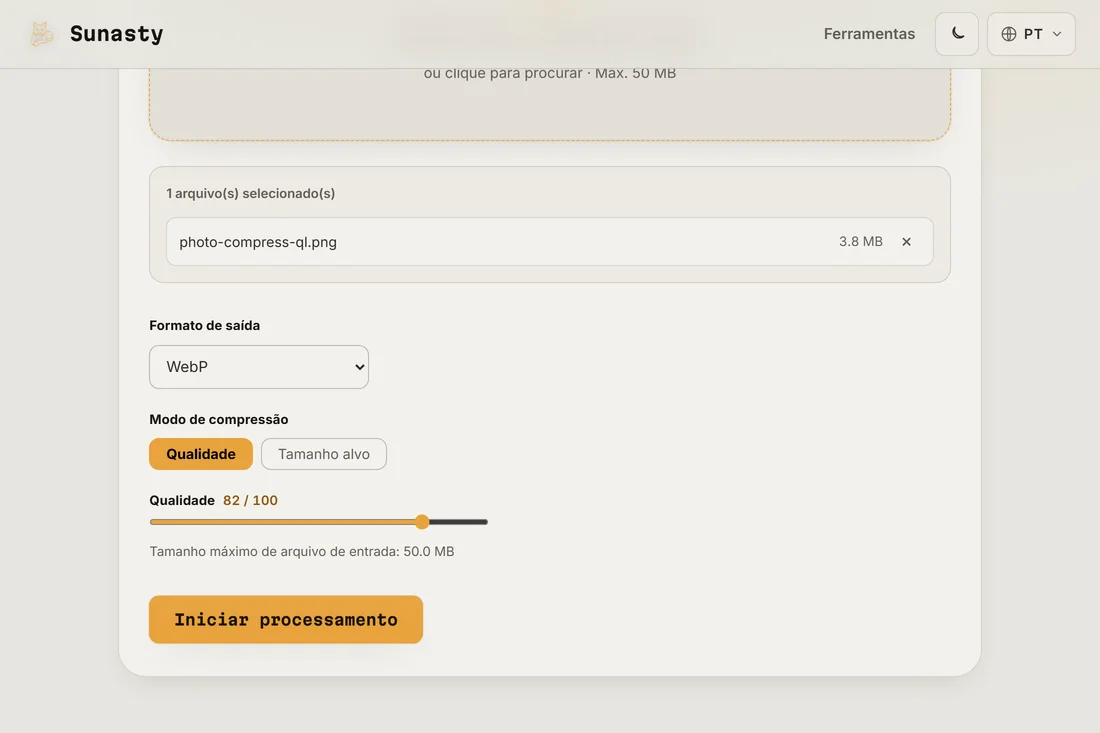The height and width of the screenshot is (733, 1100).
Task: Click the Sunasty cat logo icon
Action: pyautogui.click(x=41, y=34)
